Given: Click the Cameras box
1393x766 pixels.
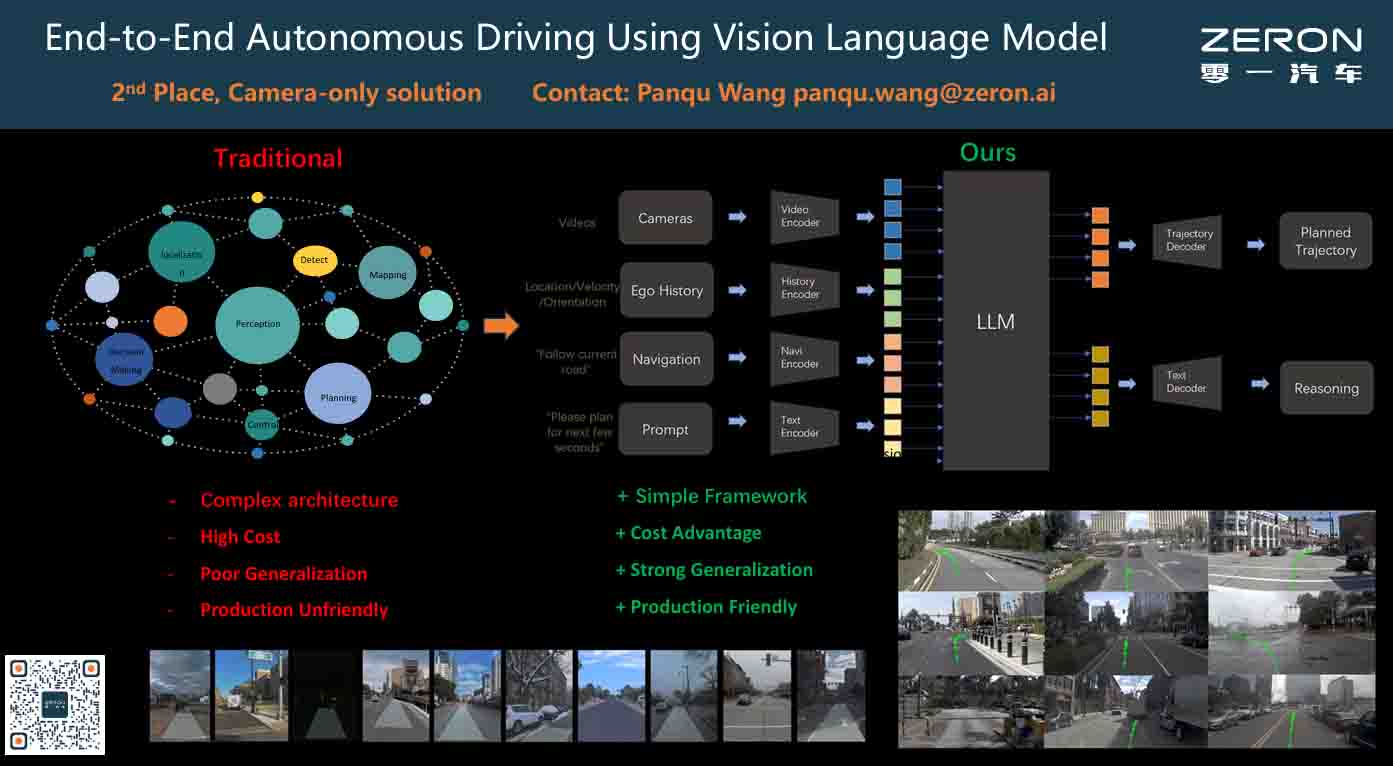Looking at the screenshot, I should point(665,218).
